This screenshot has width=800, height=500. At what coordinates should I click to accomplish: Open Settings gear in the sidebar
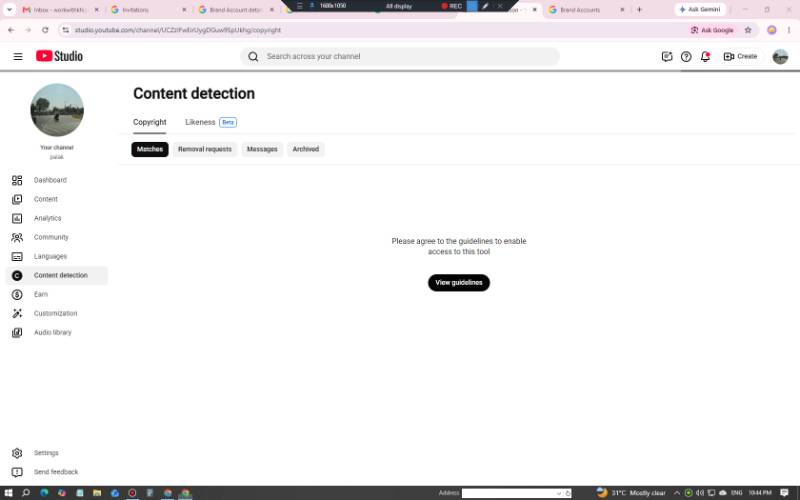tap(57, 453)
